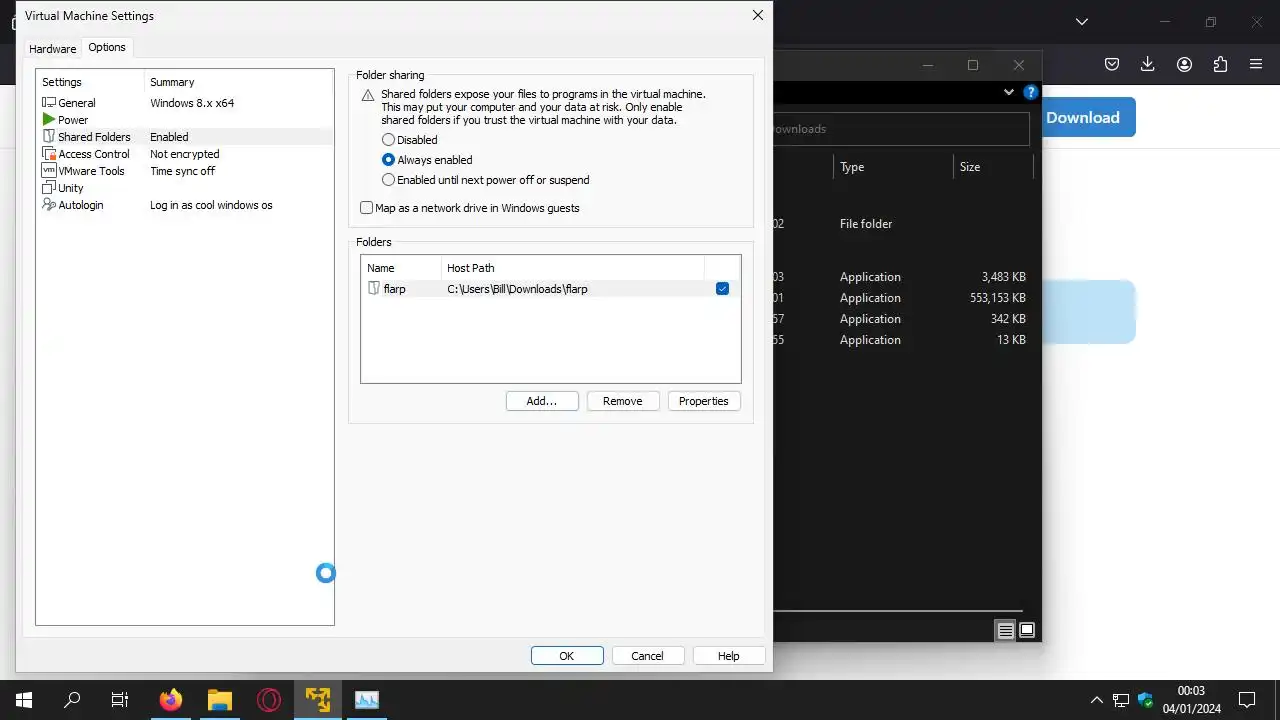Open taskbar Search

72,700
